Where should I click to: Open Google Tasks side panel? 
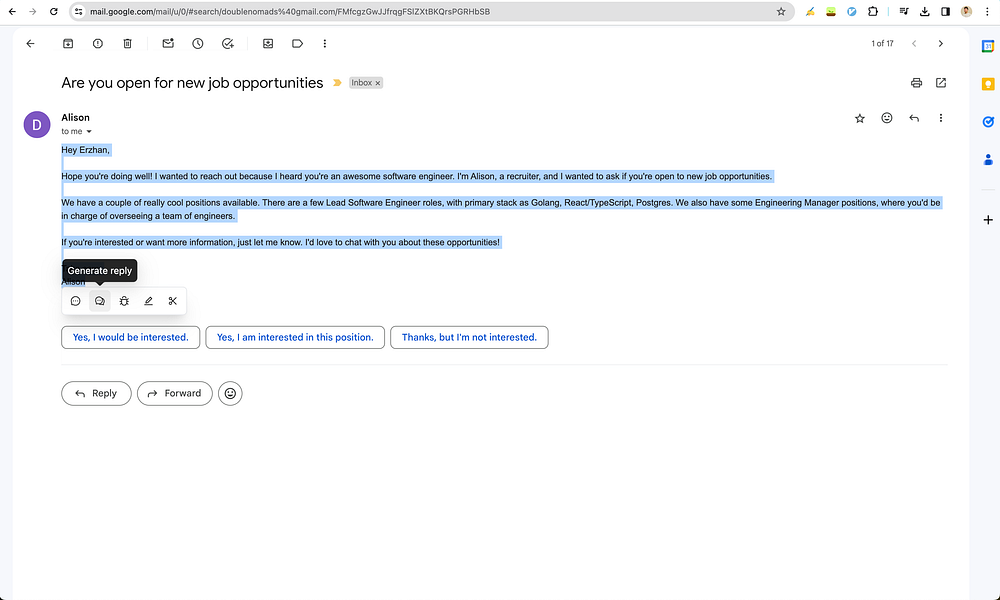(988, 122)
